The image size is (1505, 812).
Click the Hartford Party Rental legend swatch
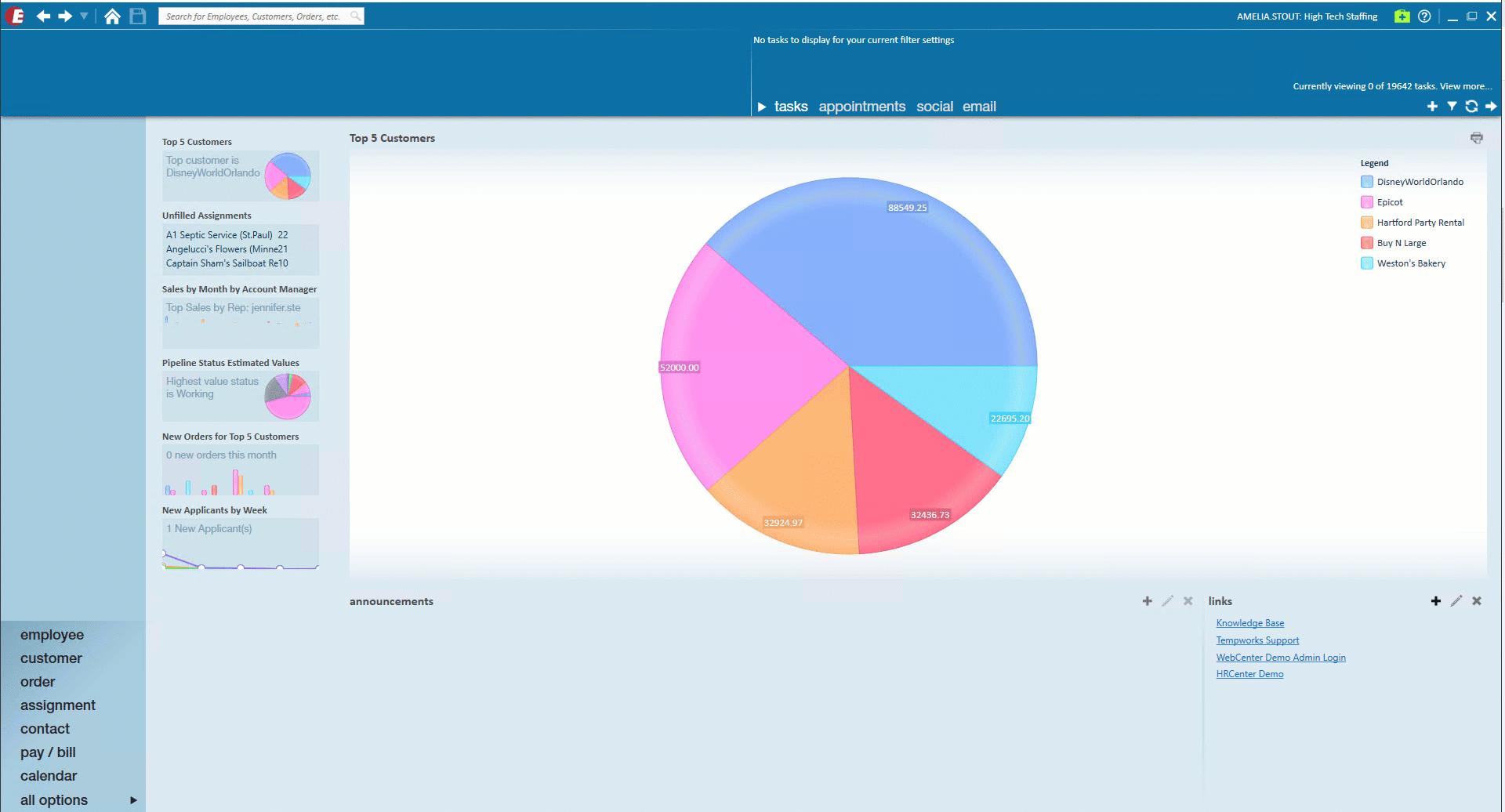(1367, 223)
